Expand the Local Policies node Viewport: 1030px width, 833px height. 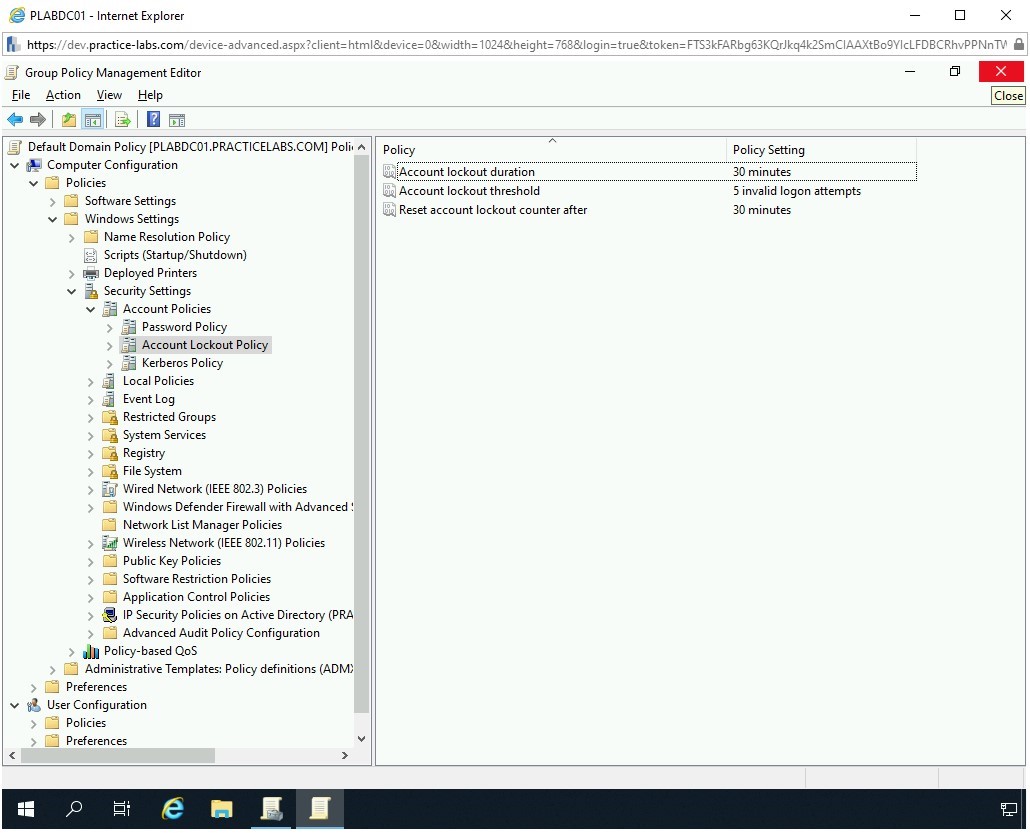click(91, 381)
